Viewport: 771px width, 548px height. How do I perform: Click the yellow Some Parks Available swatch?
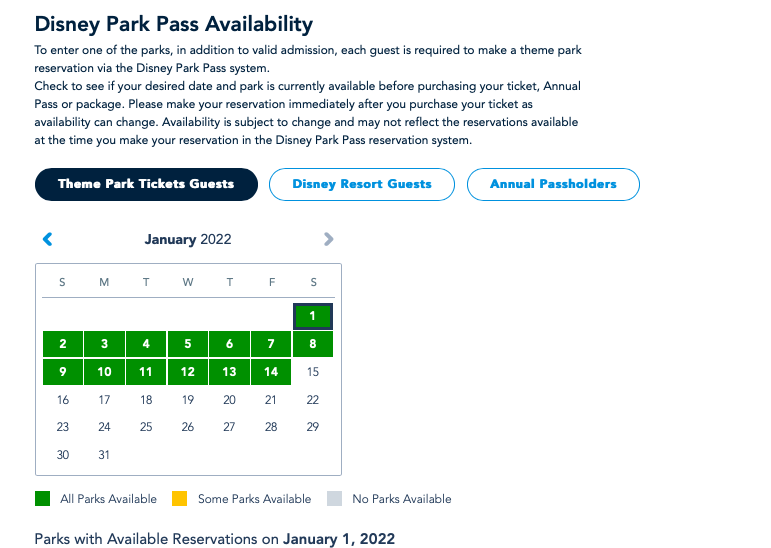click(x=181, y=499)
